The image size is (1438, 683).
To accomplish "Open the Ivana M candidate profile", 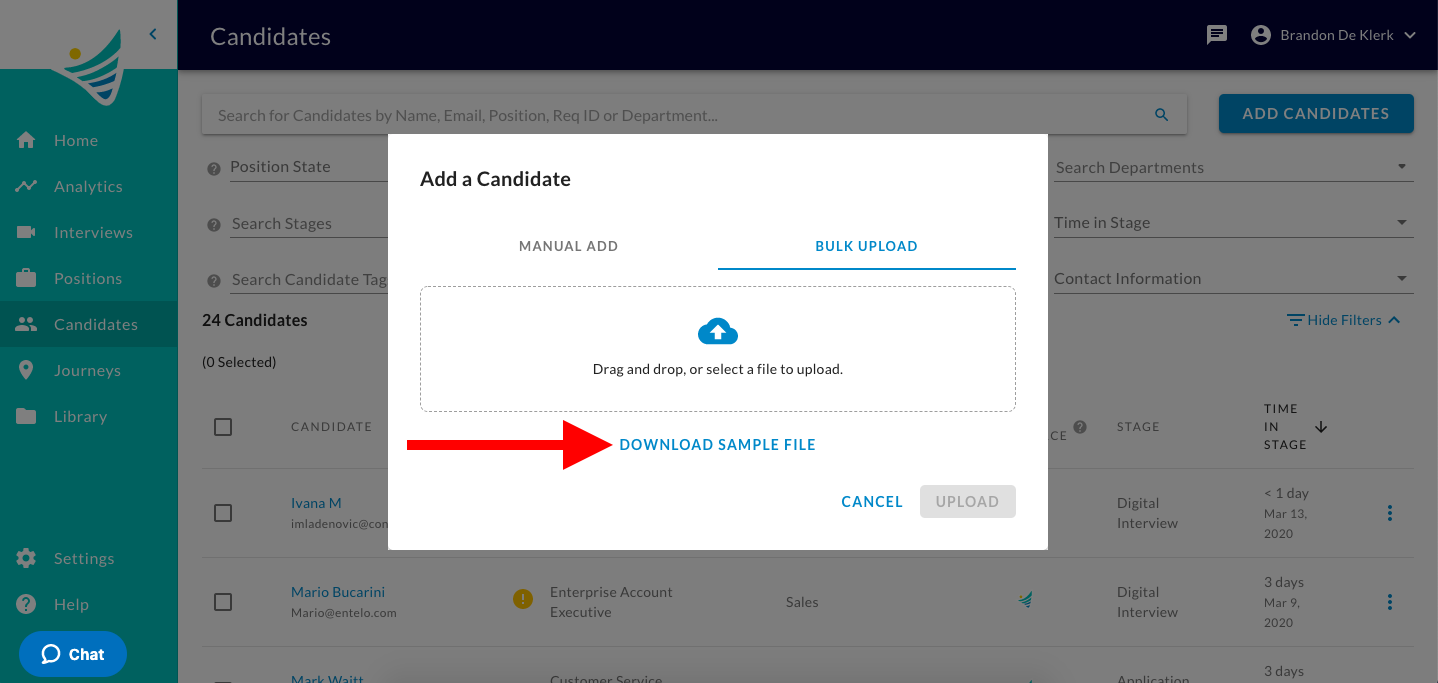I will 316,503.
